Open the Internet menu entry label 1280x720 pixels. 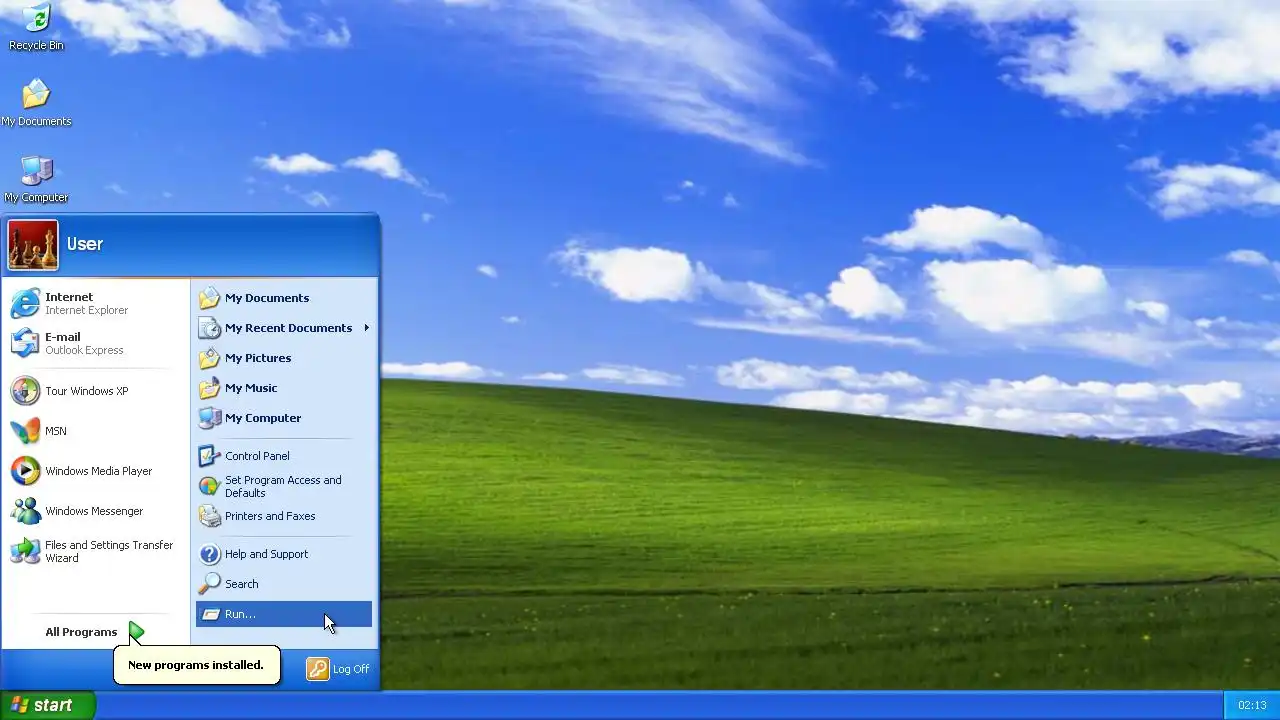click(x=69, y=297)
